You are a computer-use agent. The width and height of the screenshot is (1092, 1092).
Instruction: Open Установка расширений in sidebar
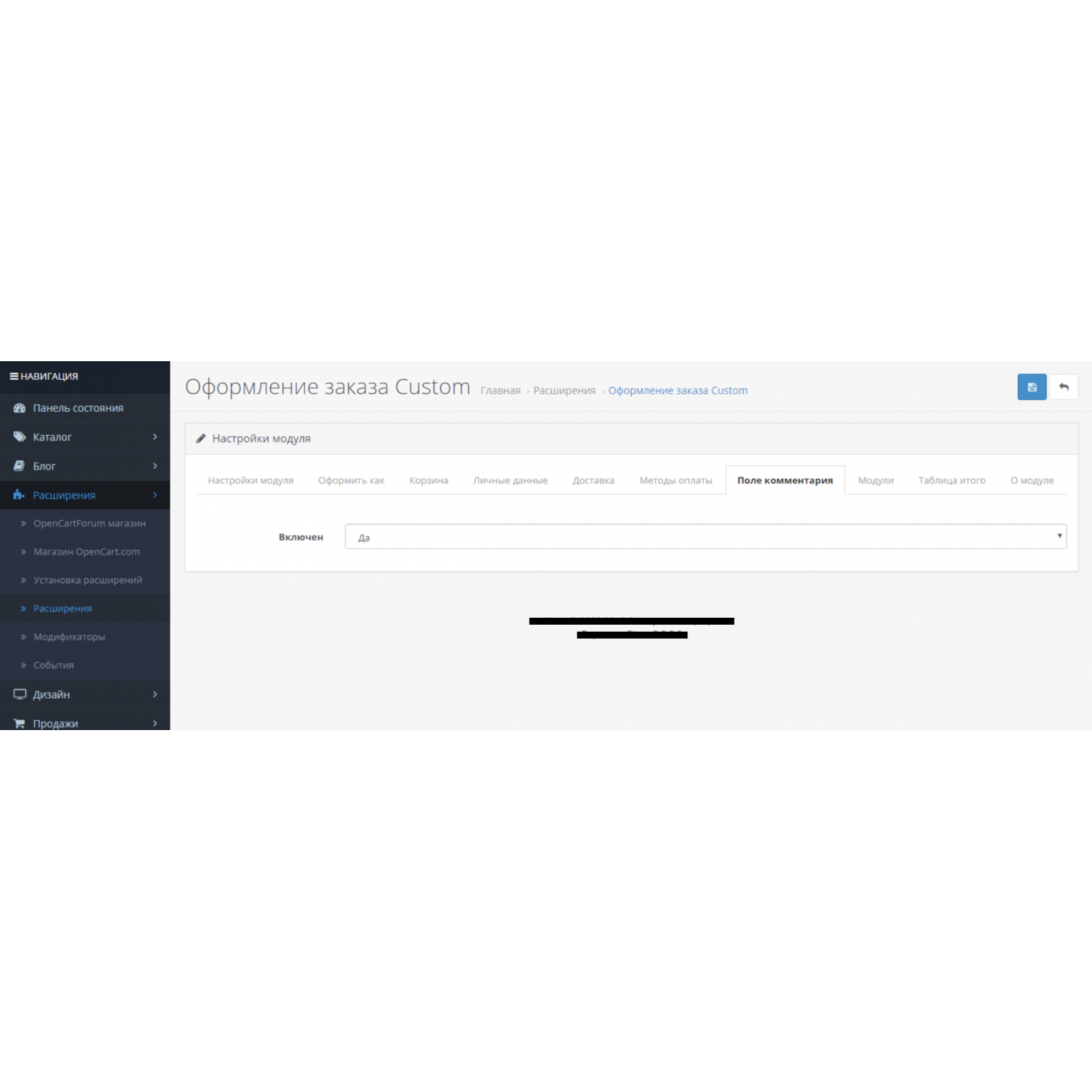[87, 580]
